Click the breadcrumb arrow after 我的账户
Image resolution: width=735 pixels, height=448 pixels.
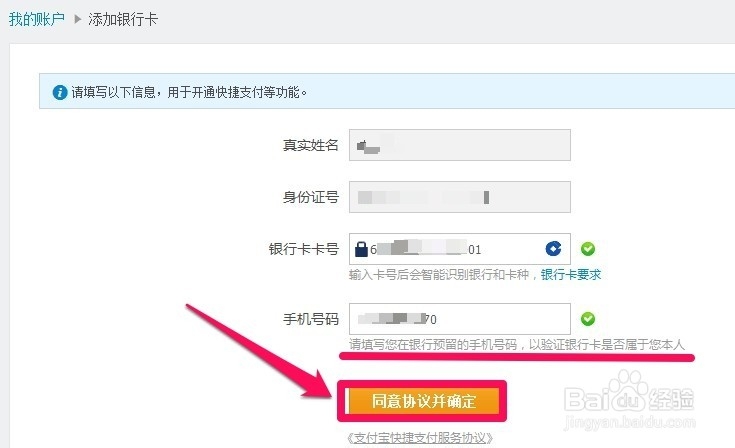pos(78,19)
